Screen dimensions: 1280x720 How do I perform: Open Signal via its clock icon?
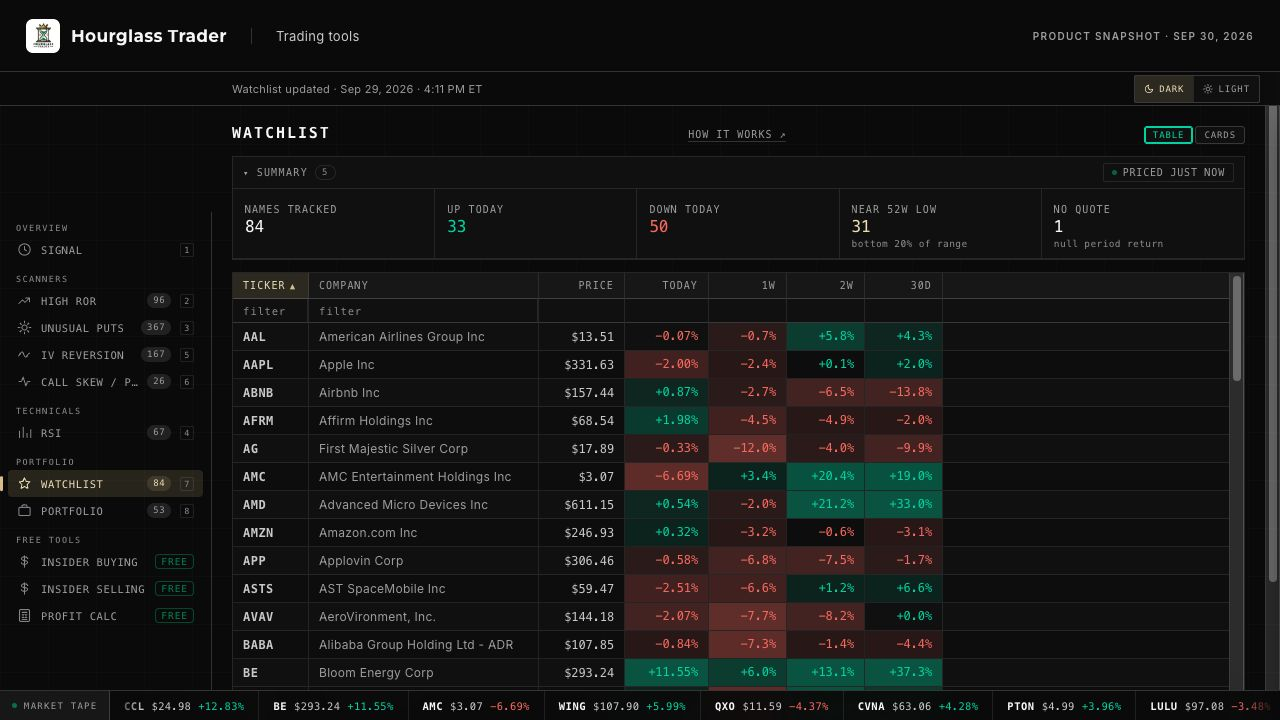24,250
